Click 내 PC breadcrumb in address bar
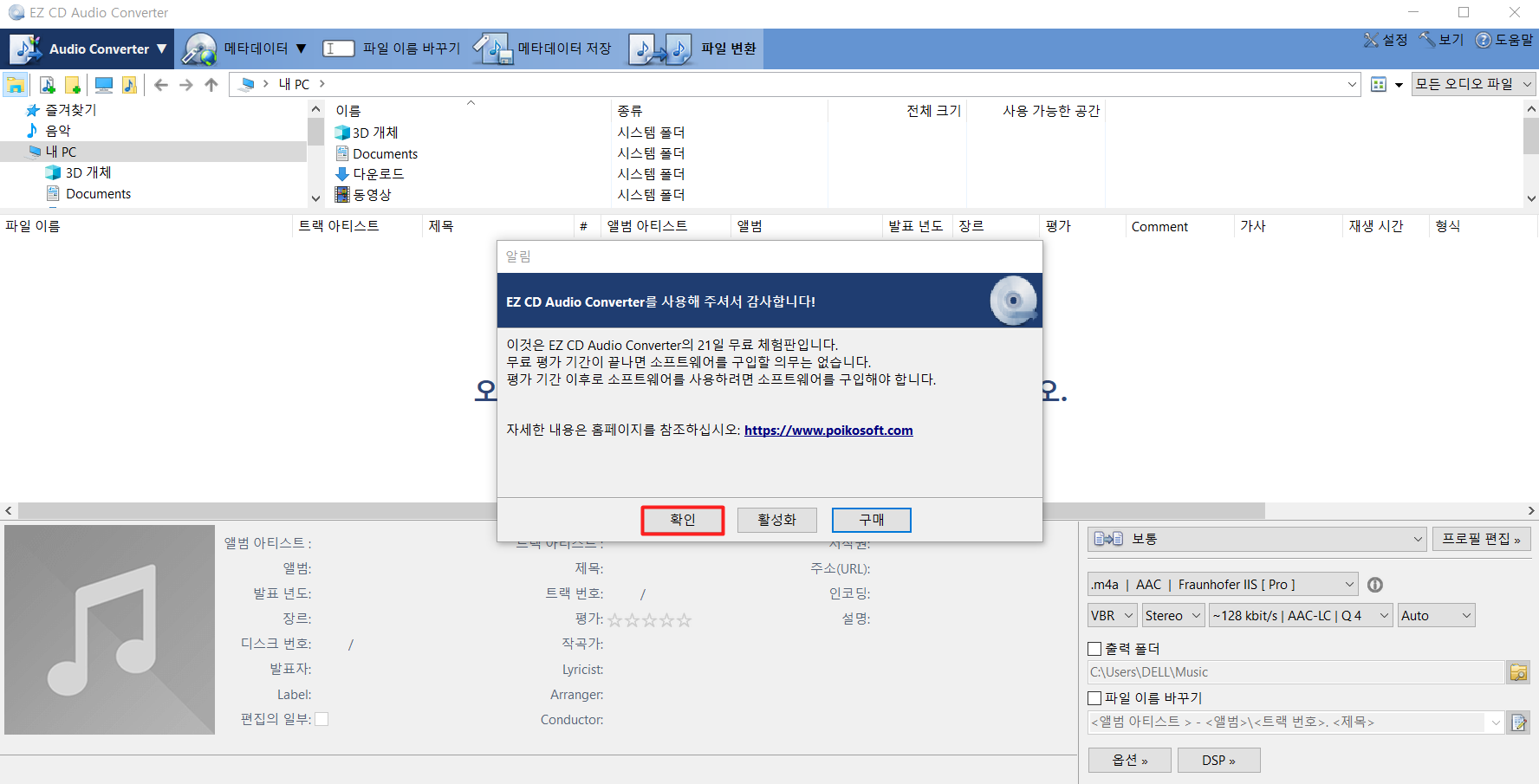 coord(294,84)
